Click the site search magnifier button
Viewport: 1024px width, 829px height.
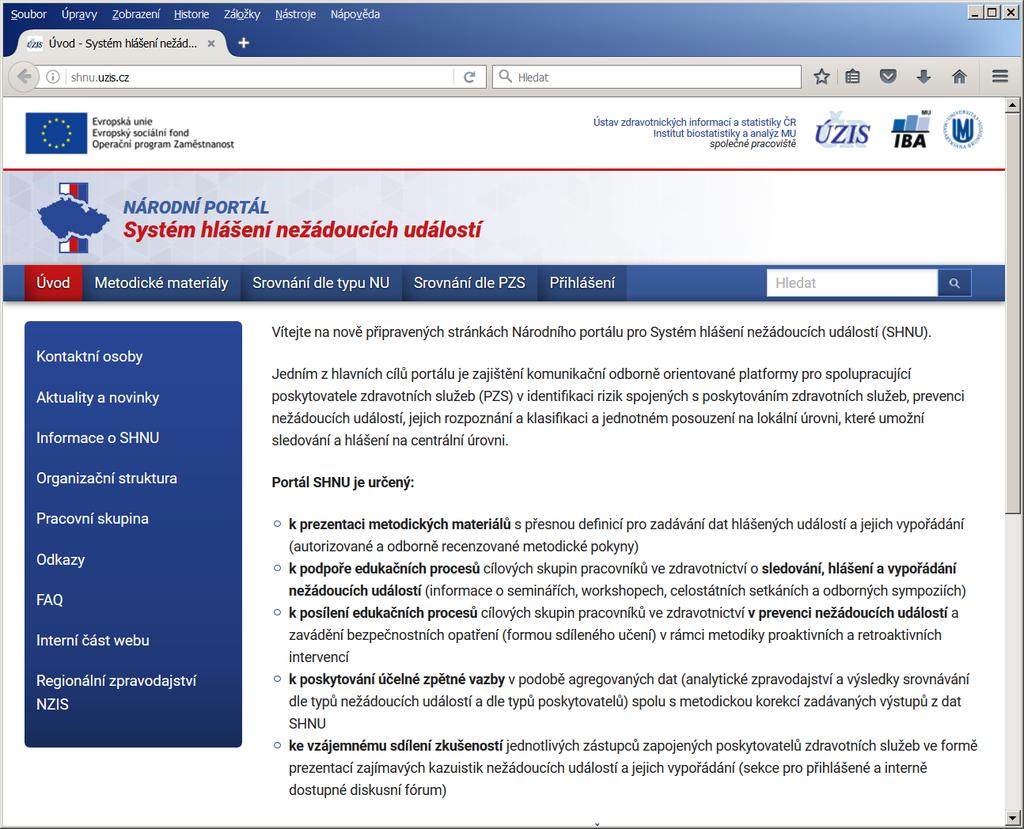click(954, 283)
